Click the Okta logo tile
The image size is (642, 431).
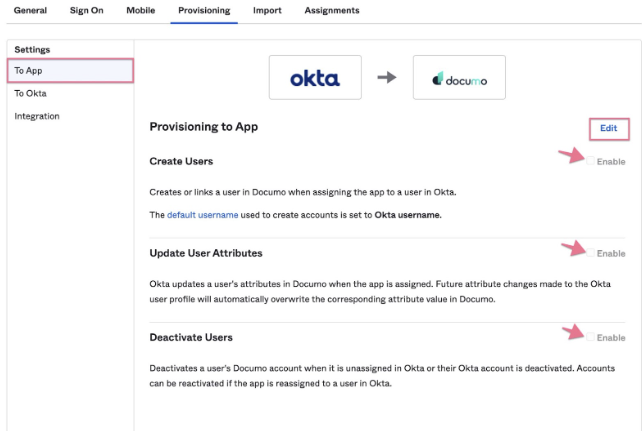[x=315, y=78]
